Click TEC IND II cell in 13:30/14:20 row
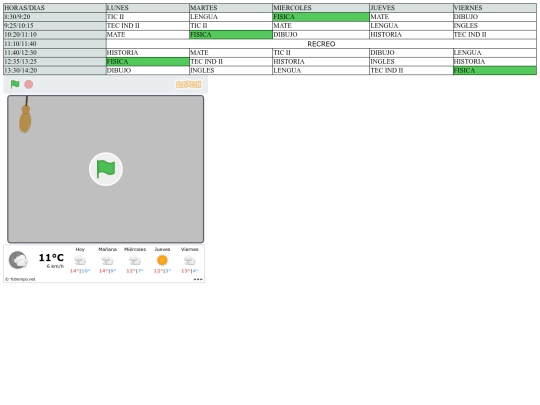 (x=411, y=71)
